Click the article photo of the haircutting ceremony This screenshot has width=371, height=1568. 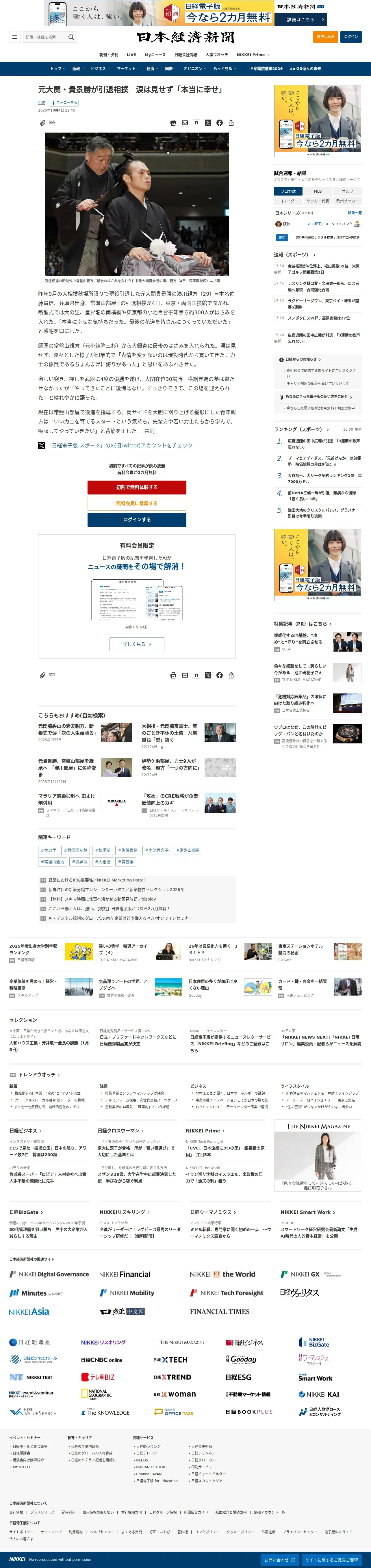pyautogui.click(x=137, y=204)
